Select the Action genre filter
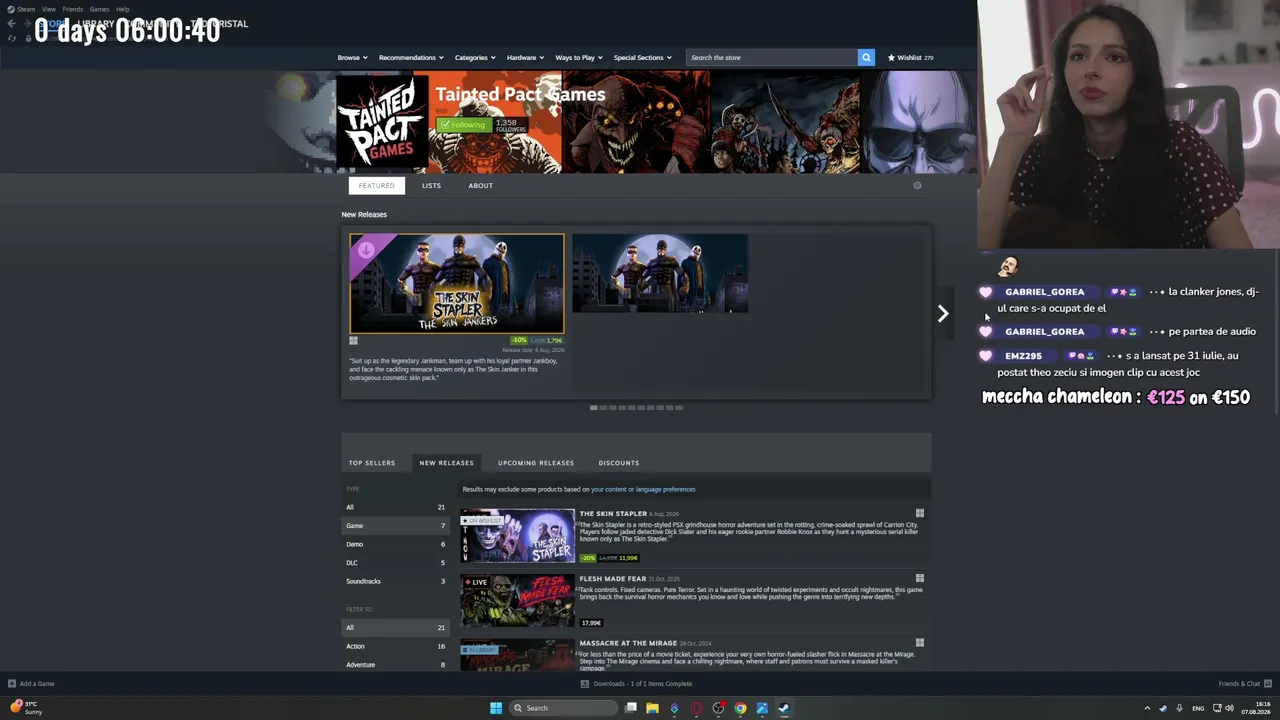This screenshot has height=720, width=1280. (396, 646)
